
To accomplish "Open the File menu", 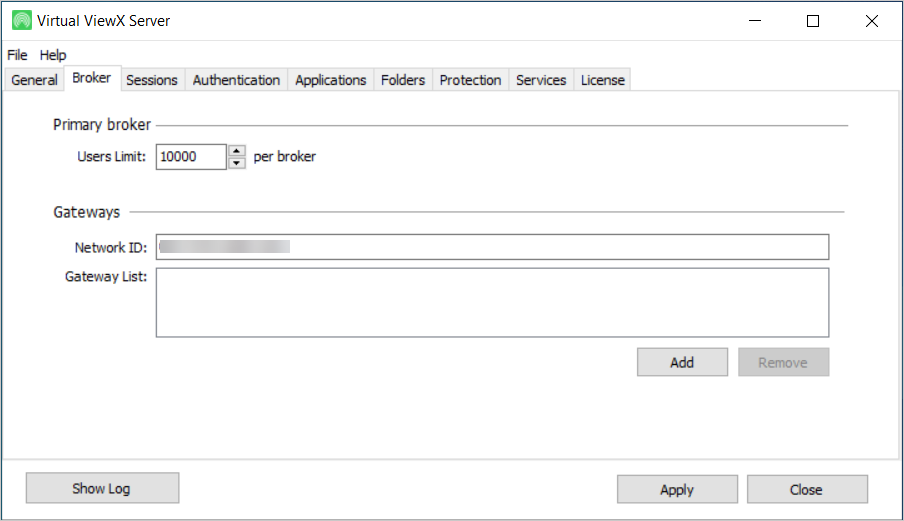I will [x=17, y=55].
